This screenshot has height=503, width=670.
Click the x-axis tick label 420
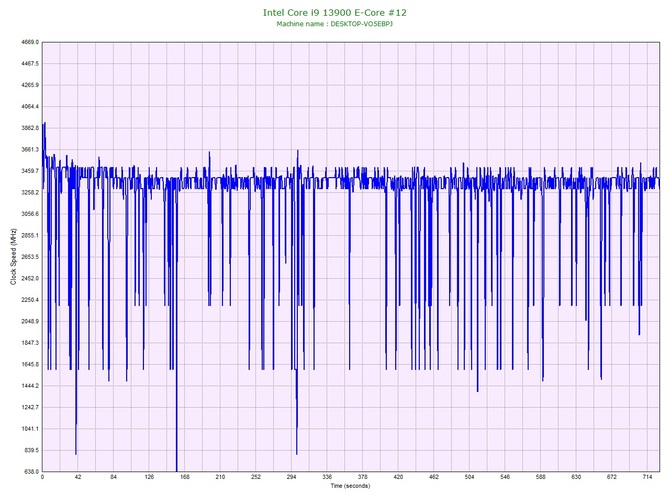coord(398,477)
